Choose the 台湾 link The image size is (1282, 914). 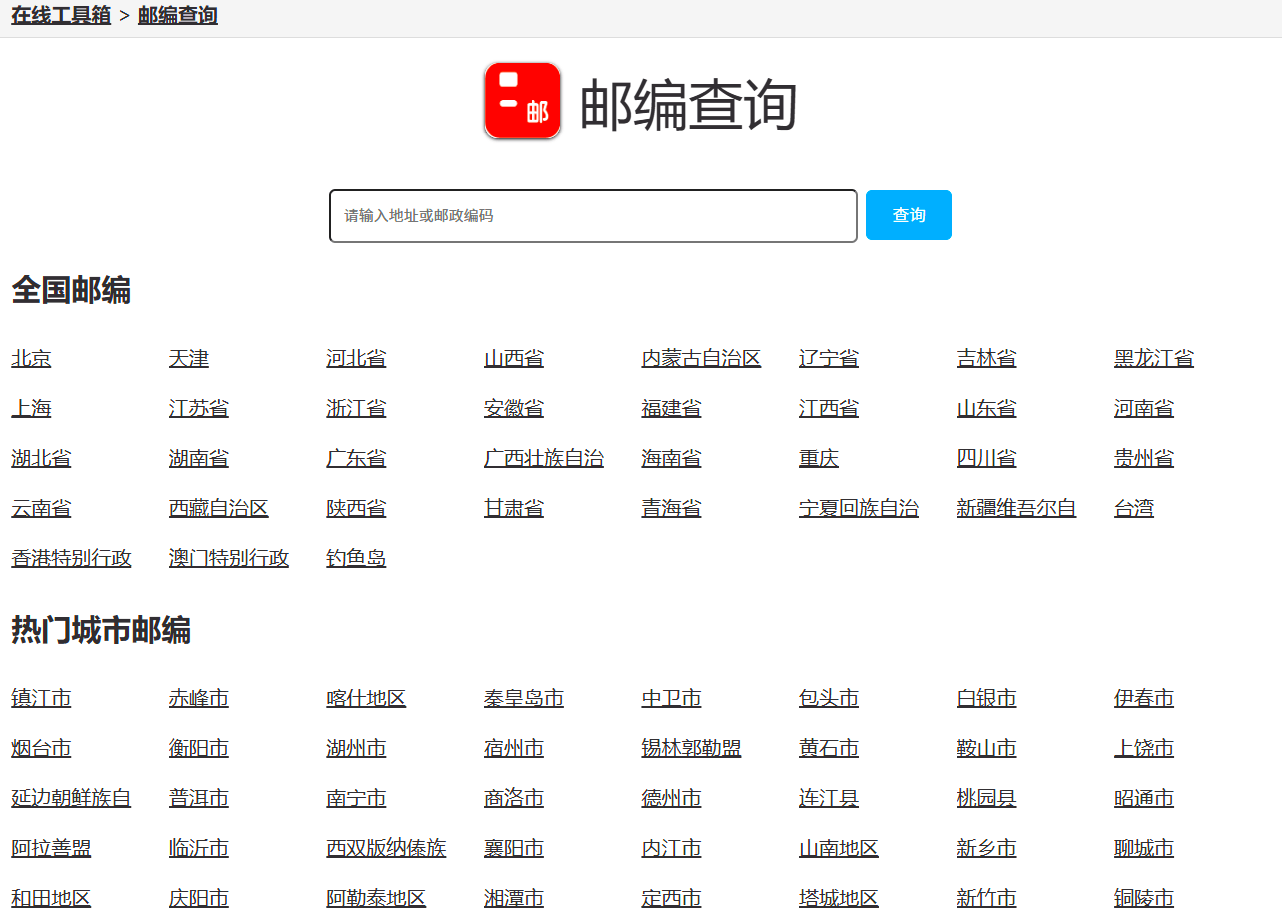point(1133,508)
